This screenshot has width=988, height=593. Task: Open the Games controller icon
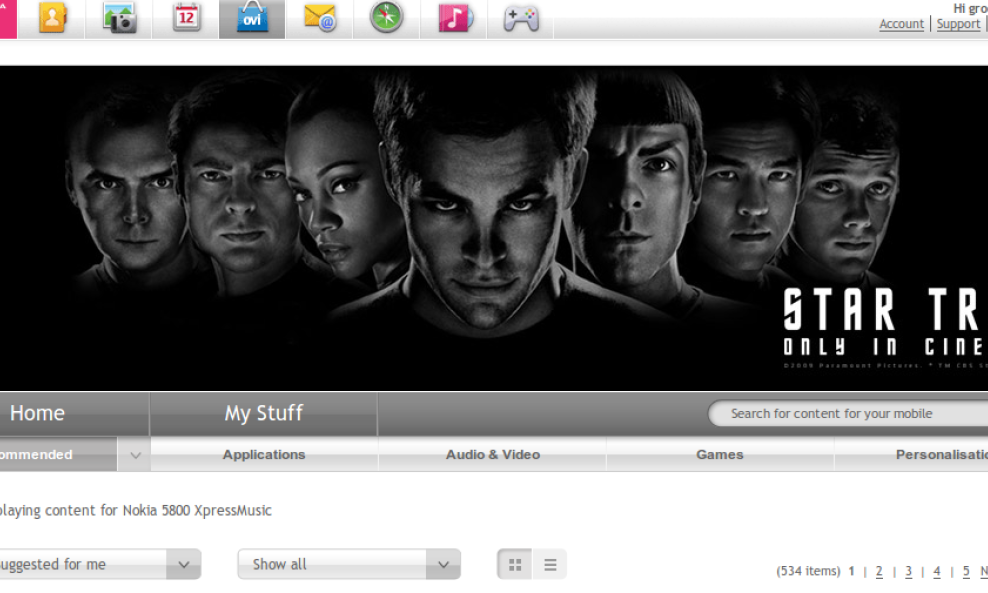(x=520, y=18)
